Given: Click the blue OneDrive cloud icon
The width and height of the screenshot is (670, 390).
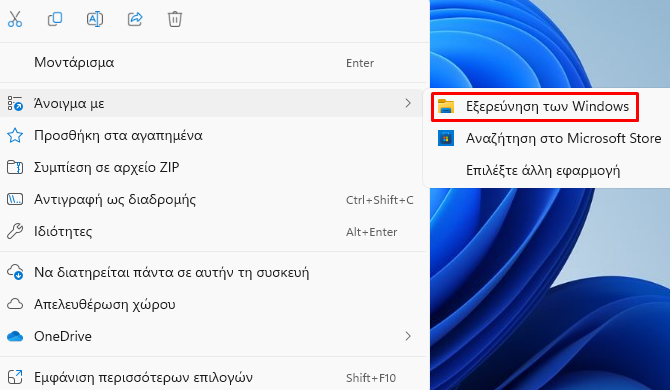Looking at the screenshot, I should pos(15,336).
